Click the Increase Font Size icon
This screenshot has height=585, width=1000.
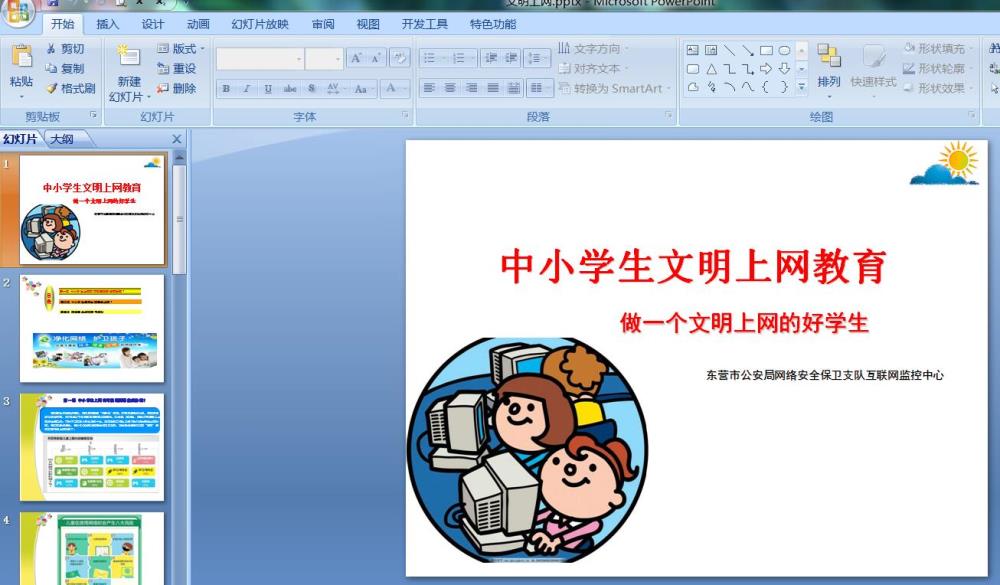pyautogui.click(x=356, y=58)
